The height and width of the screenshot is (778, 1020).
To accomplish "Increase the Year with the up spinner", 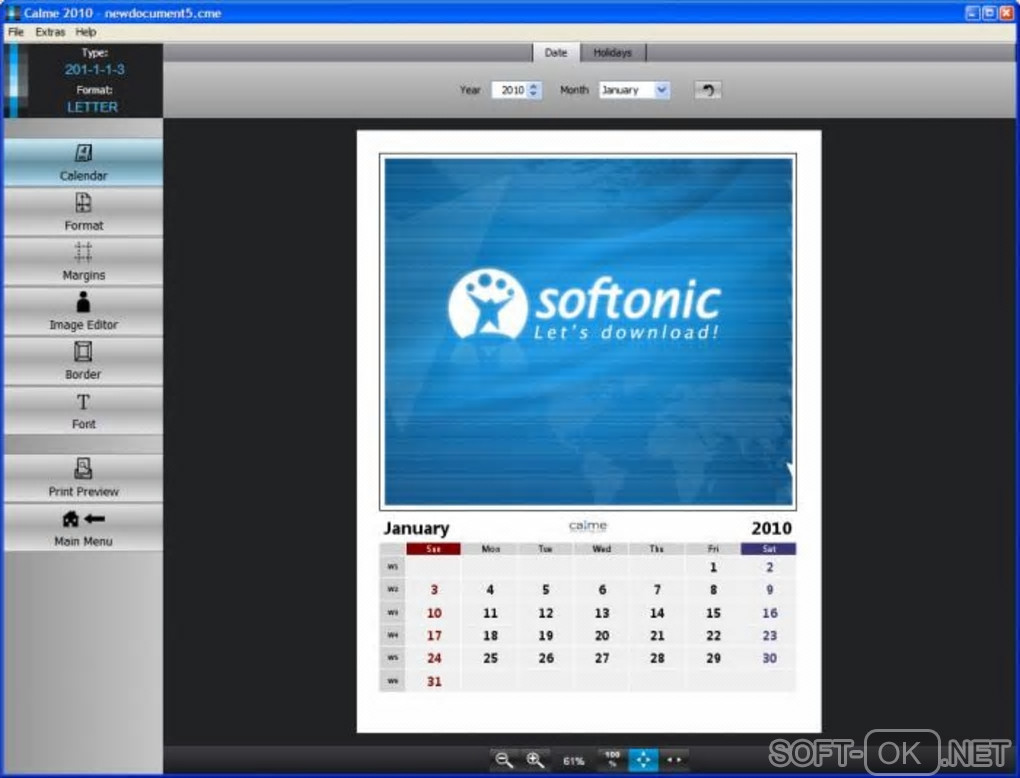I will coord(533,85).
